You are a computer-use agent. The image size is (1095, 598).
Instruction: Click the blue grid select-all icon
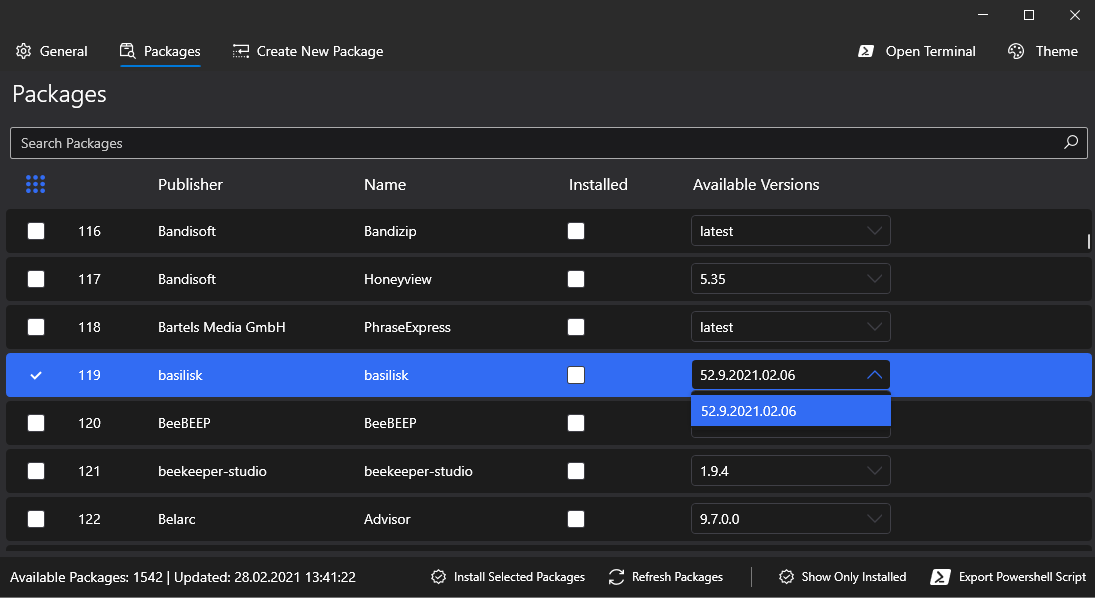(x=36, y=184)
